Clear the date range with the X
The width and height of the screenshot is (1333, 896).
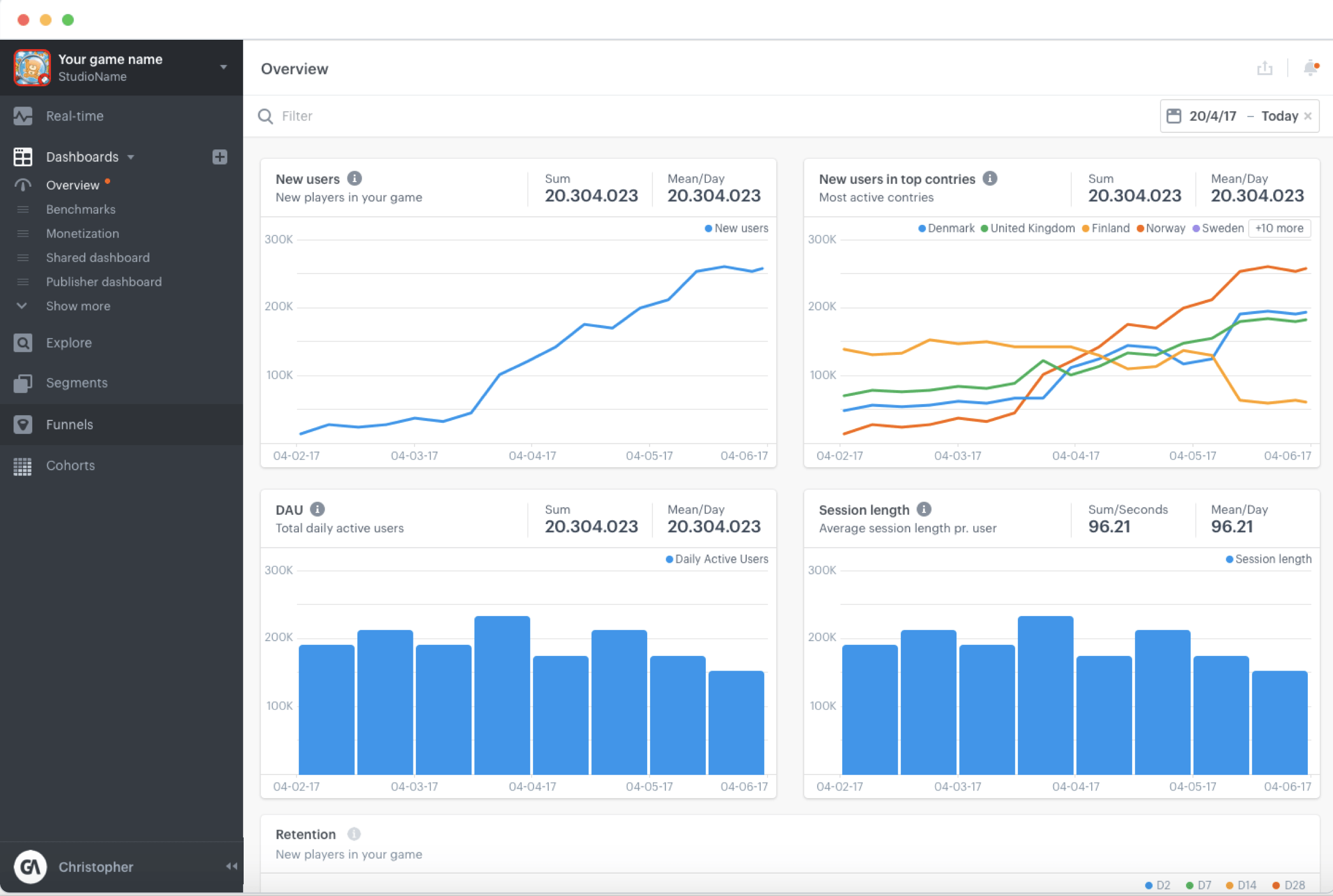coord(1309,116)
